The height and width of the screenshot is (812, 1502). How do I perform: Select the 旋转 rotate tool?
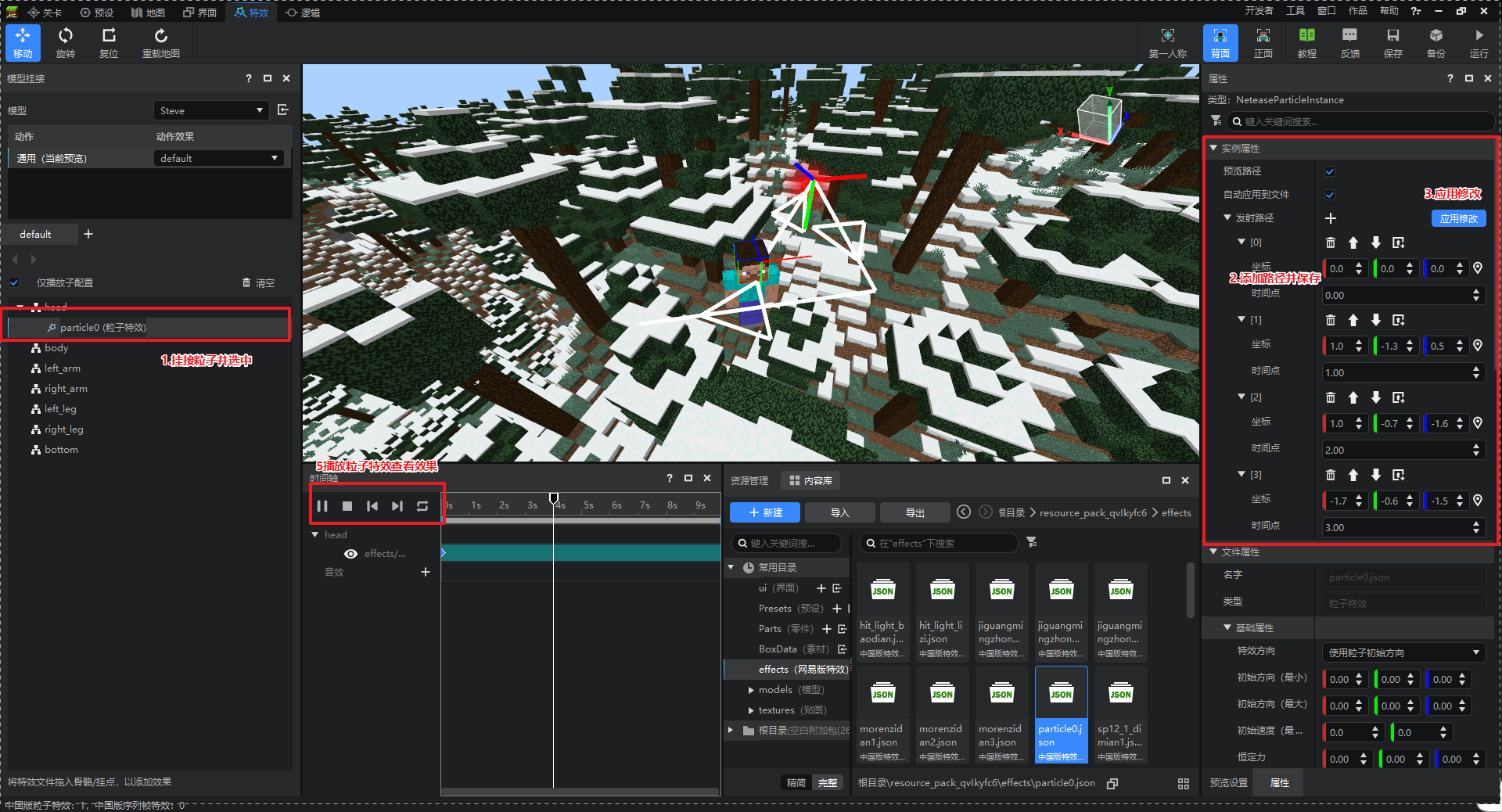pyautogui.click(x=66, y=42)
